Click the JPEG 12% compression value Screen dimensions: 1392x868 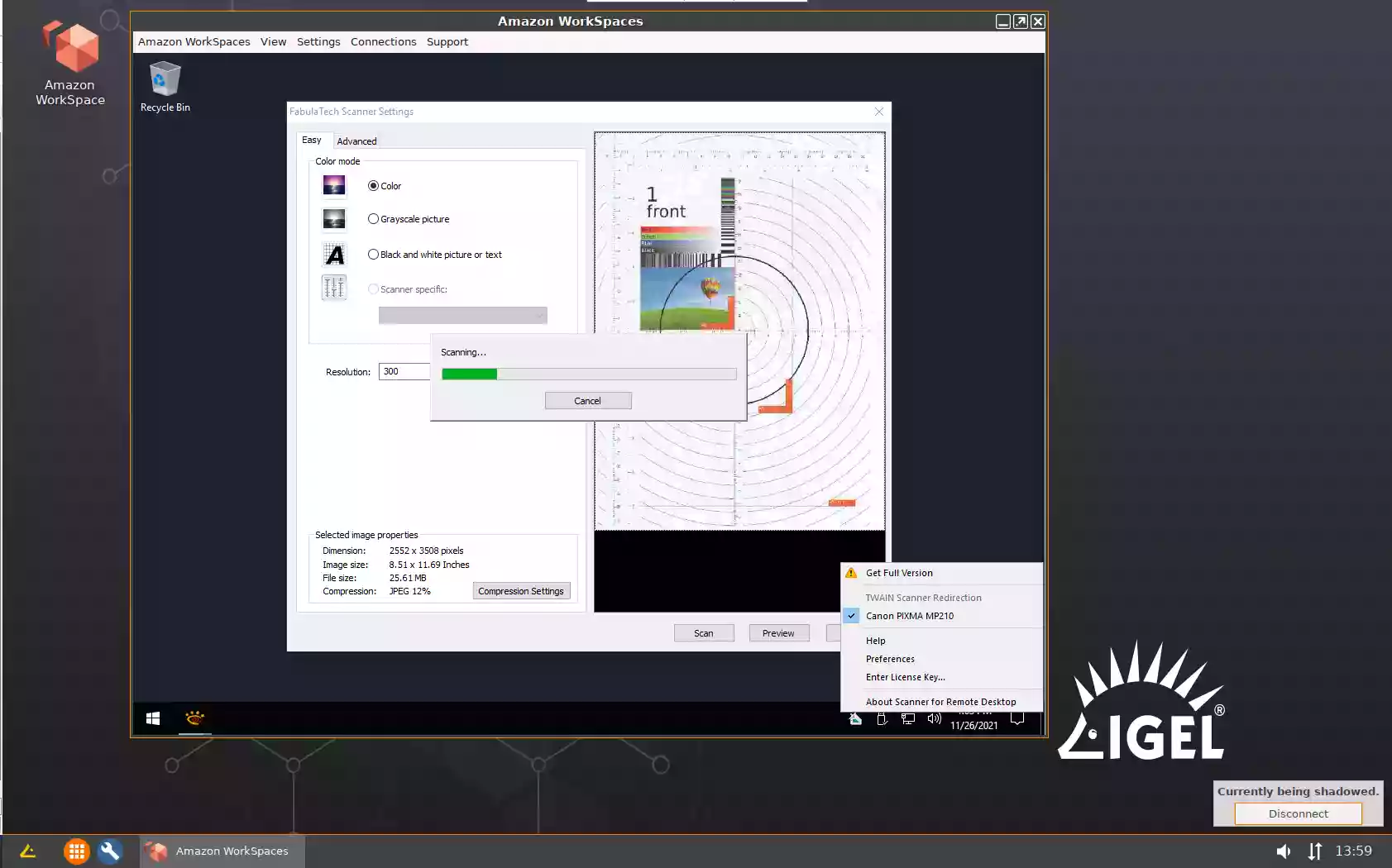coord(409,591)
